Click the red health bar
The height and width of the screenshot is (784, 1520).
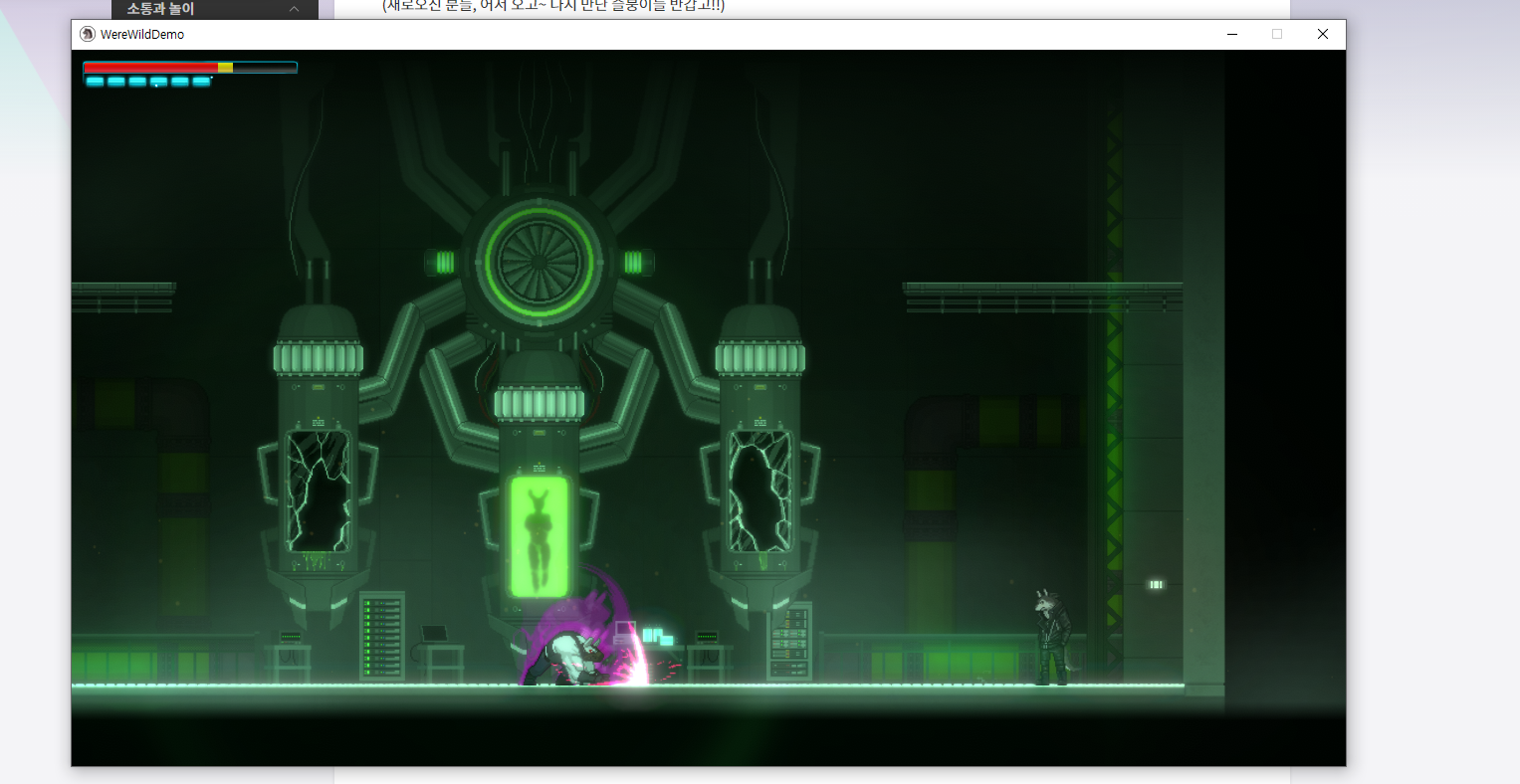click(149, 68)
